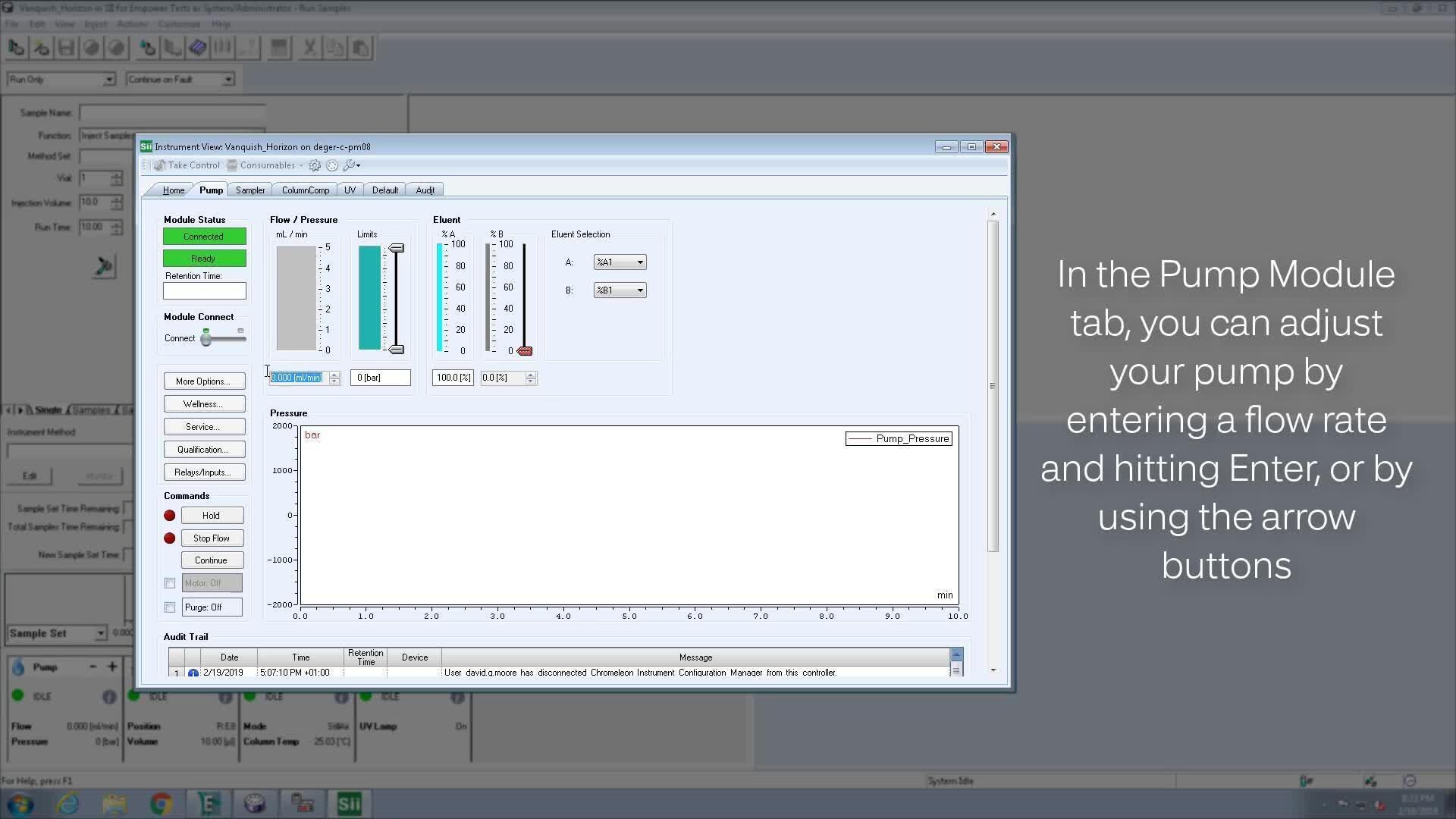The height and width of the screenshot is (819, 1456).
Task: Click the Hold command red indicator icon
Action: [170, 516]
